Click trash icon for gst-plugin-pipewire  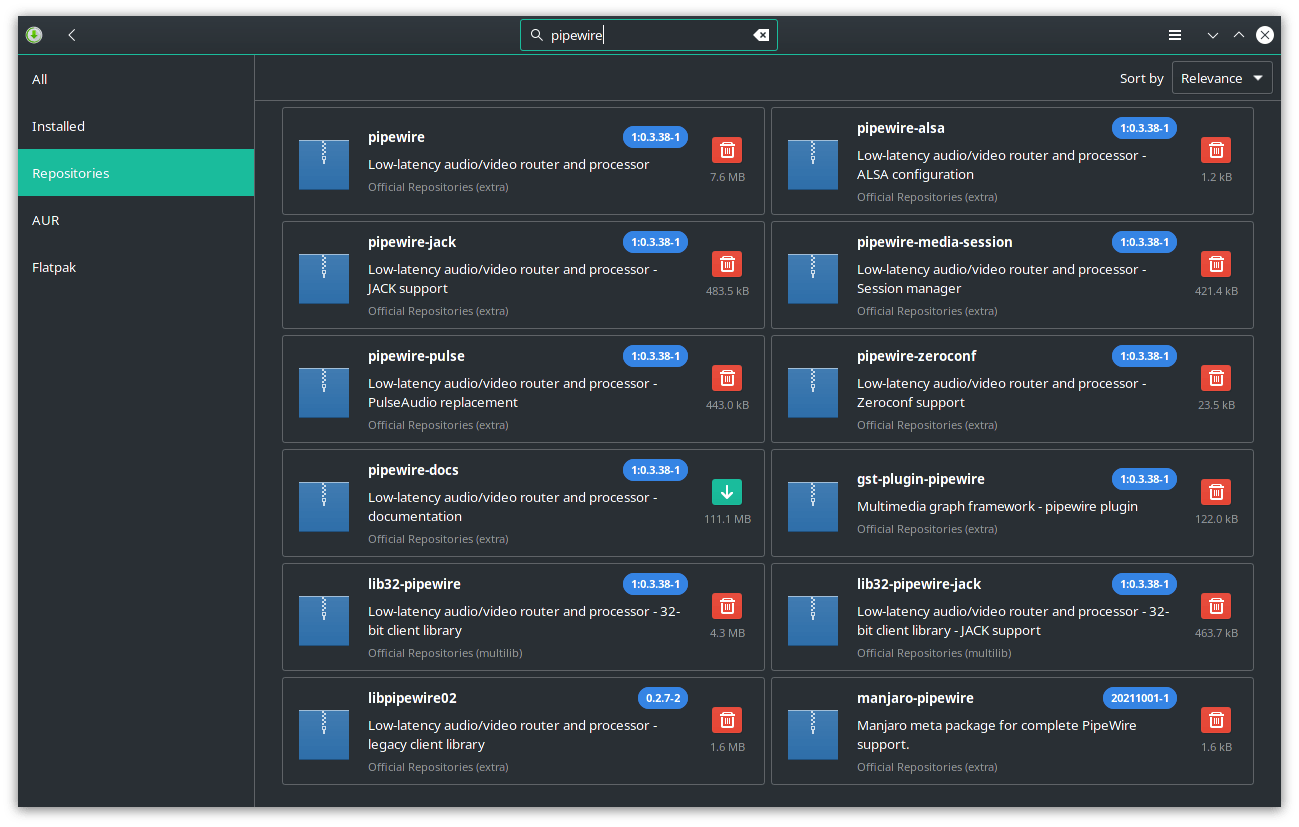(x=1215, y=492)
